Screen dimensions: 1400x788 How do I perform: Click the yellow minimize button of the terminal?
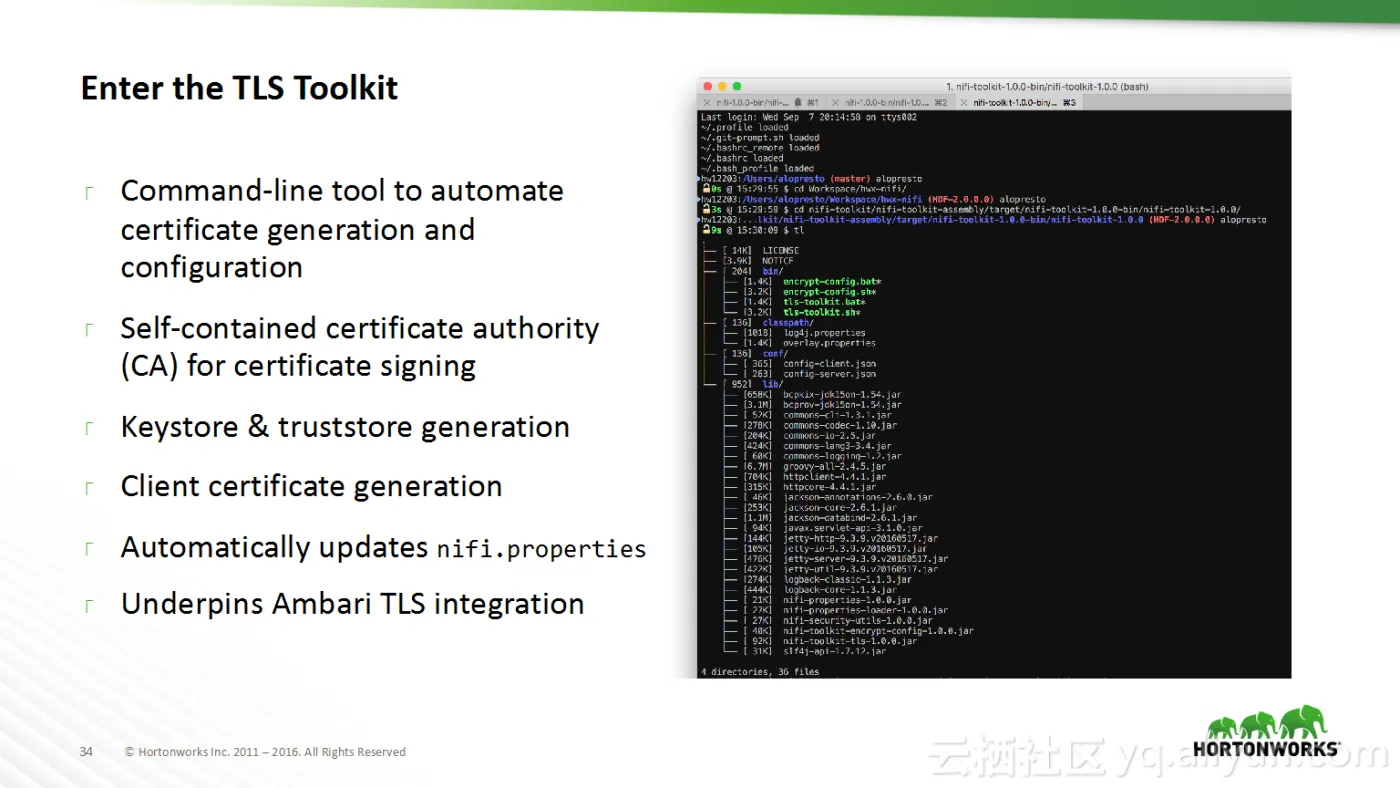[x=723, y=87]
